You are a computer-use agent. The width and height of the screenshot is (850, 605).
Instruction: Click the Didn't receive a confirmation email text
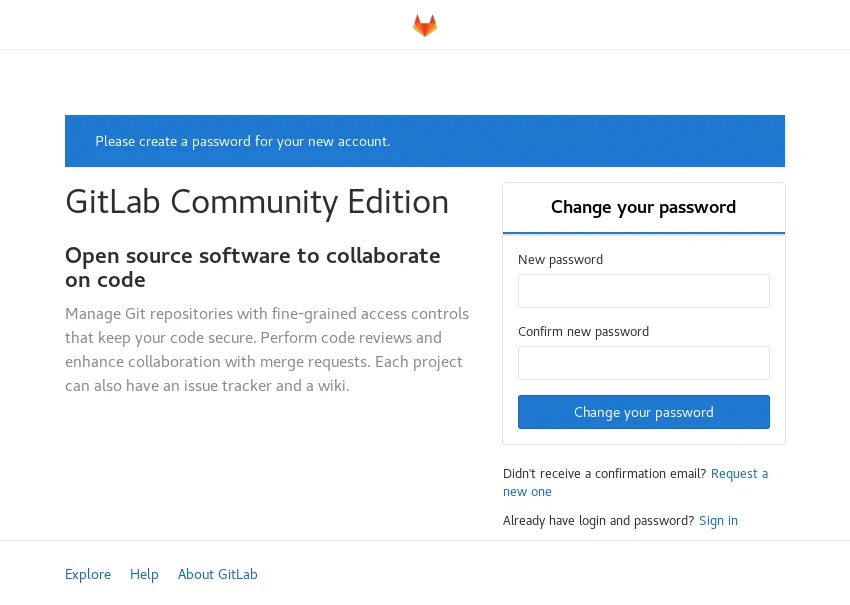coord(604,474)
